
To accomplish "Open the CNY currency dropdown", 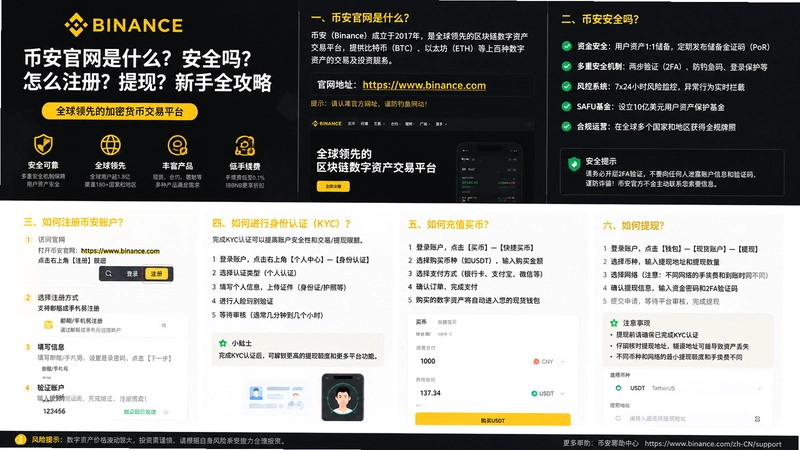I will (549, 361).
